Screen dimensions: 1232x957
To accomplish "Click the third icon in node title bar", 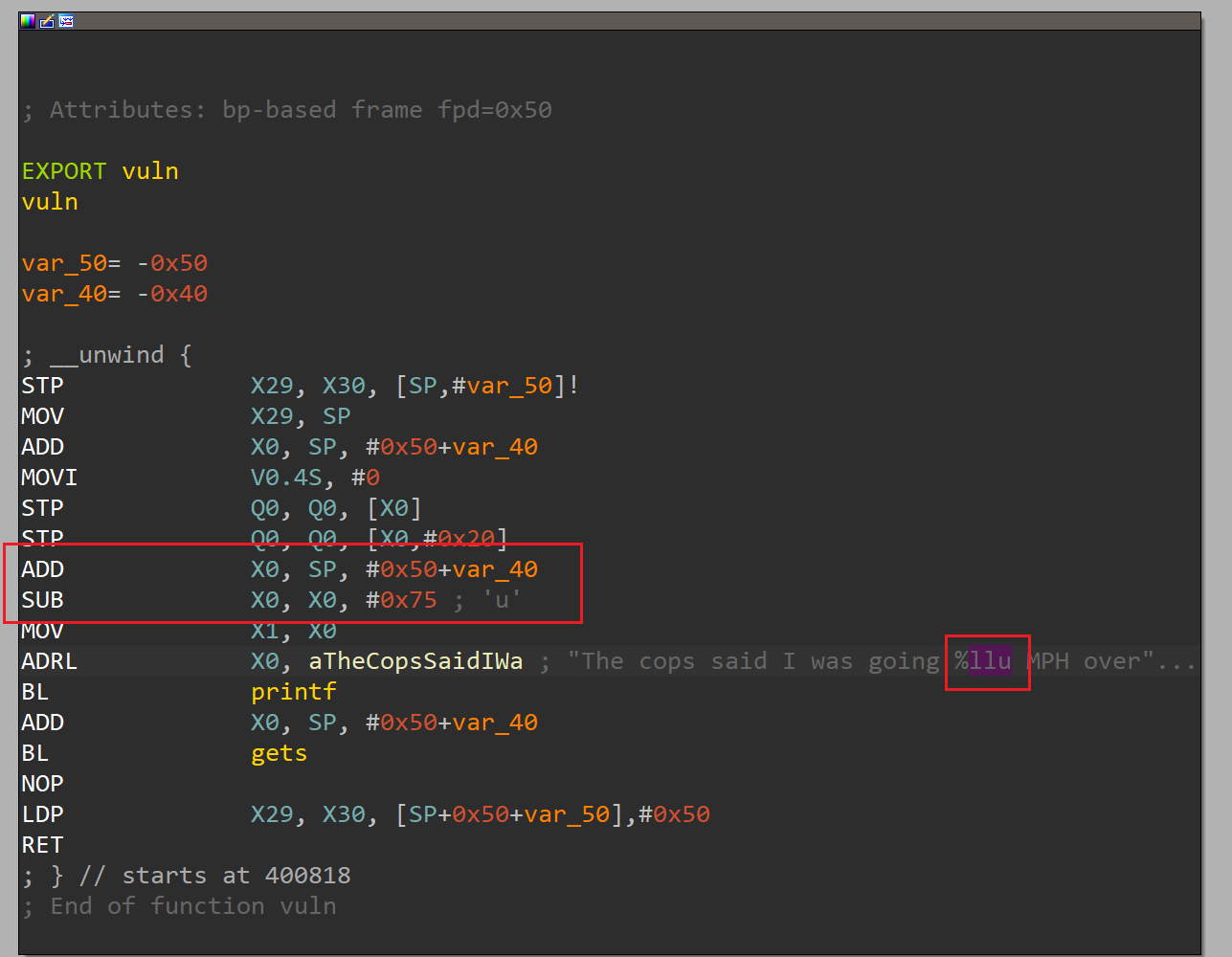I will click(x=66, y=21).
